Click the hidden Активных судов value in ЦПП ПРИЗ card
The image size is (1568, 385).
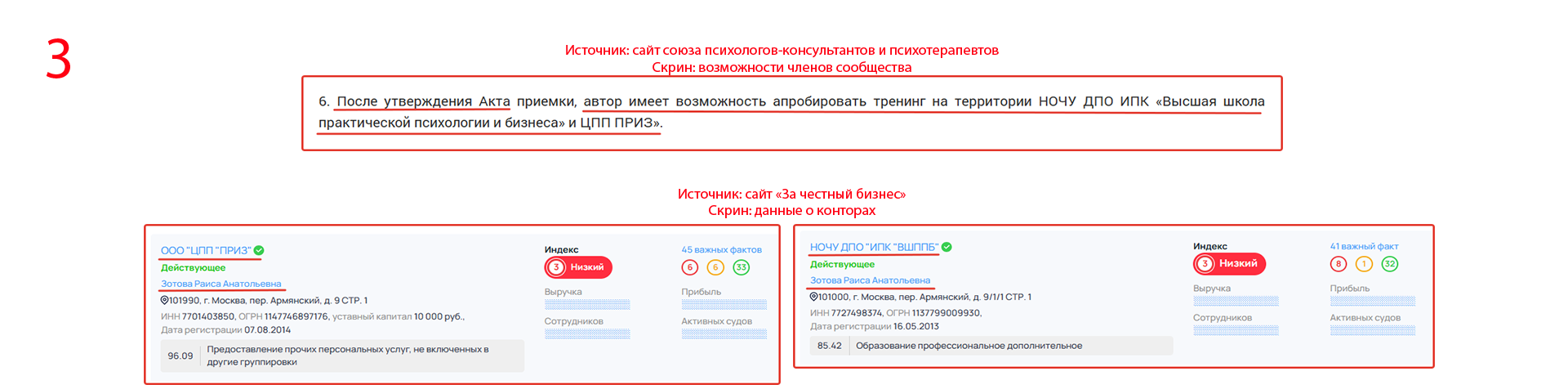(x=724, y=334)
